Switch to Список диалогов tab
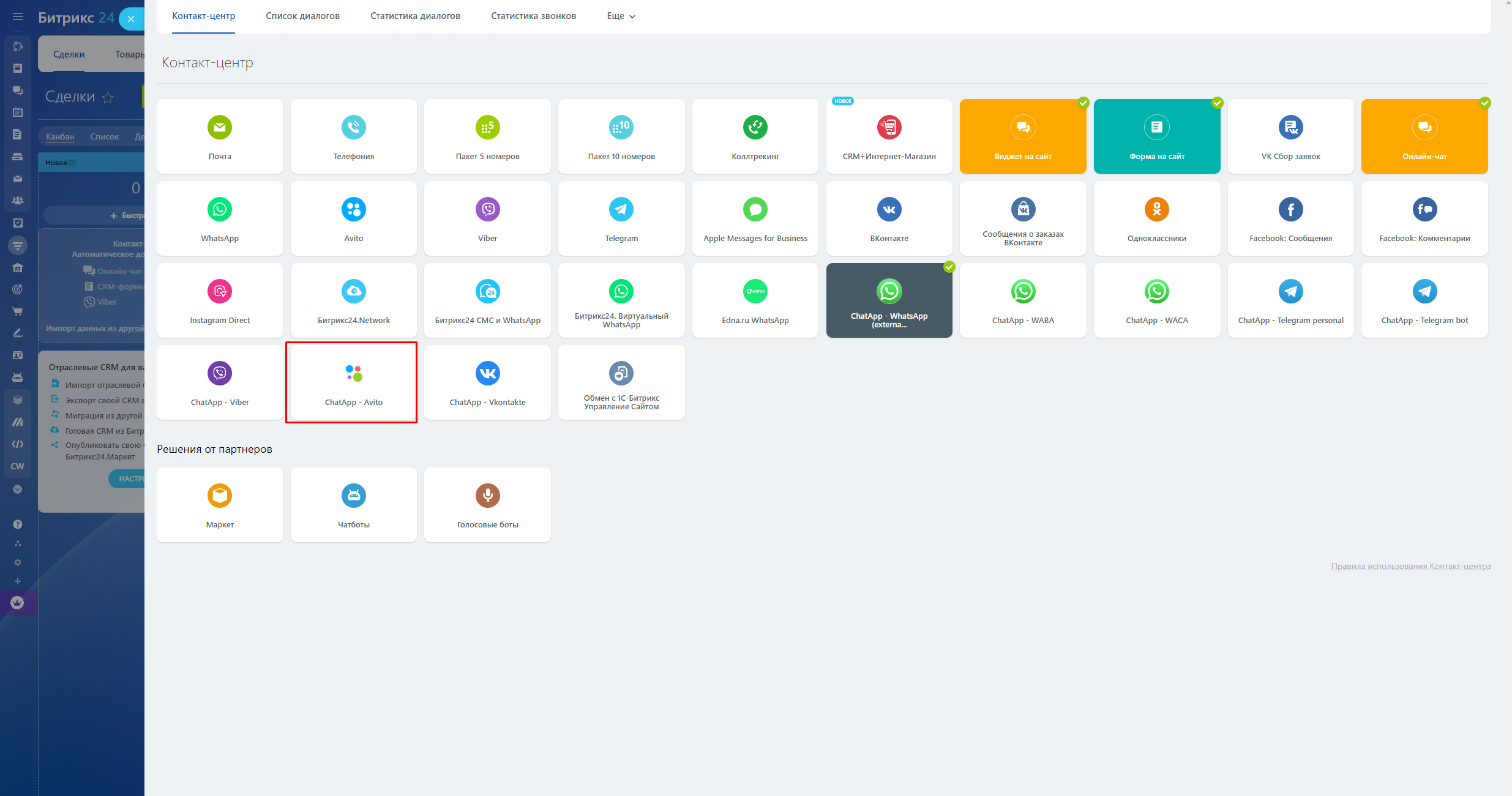This screenshot has width=1512, height=796. (x=302, y=16)
